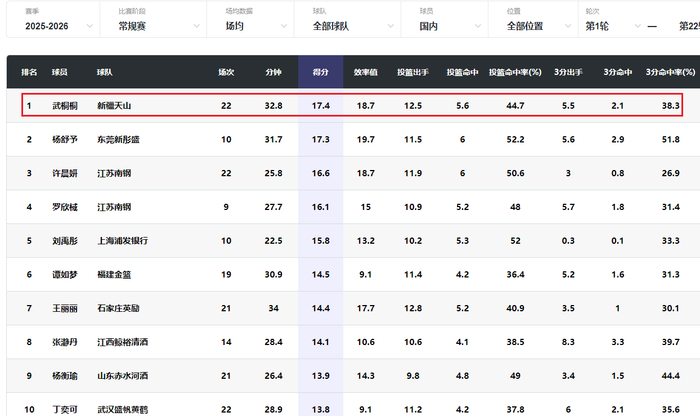
Task: Sort by the 场次 column header
Action: 226,72
